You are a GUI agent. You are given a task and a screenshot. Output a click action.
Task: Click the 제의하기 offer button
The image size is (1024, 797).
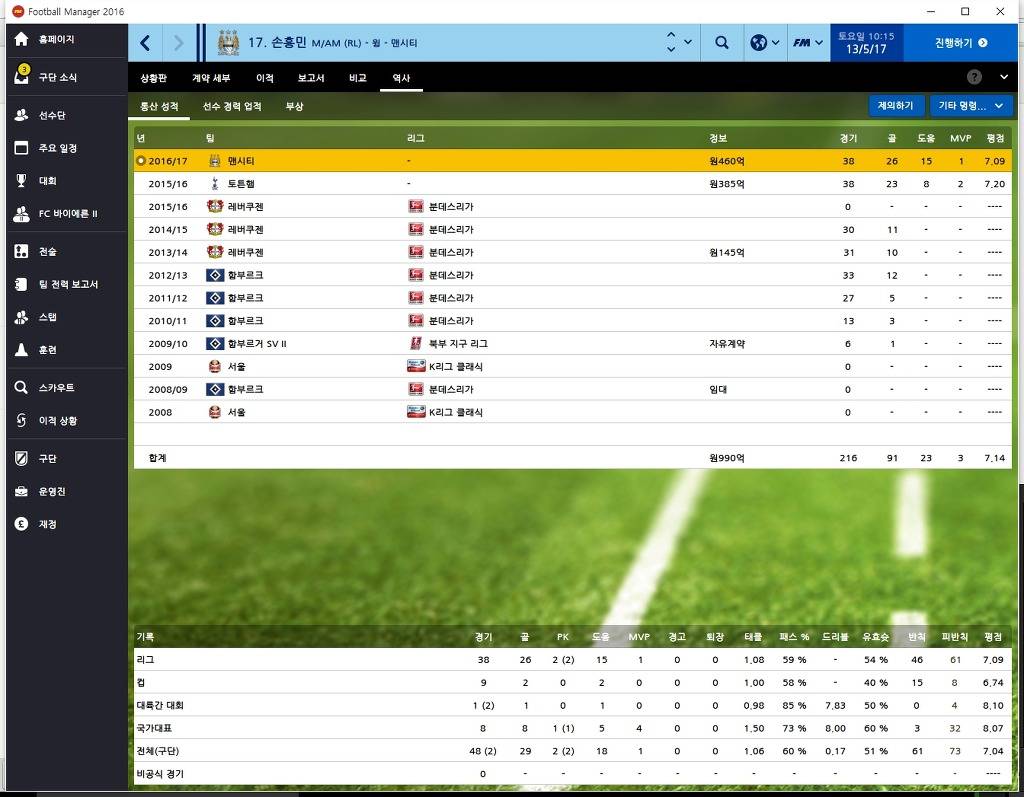click(895, 105)
